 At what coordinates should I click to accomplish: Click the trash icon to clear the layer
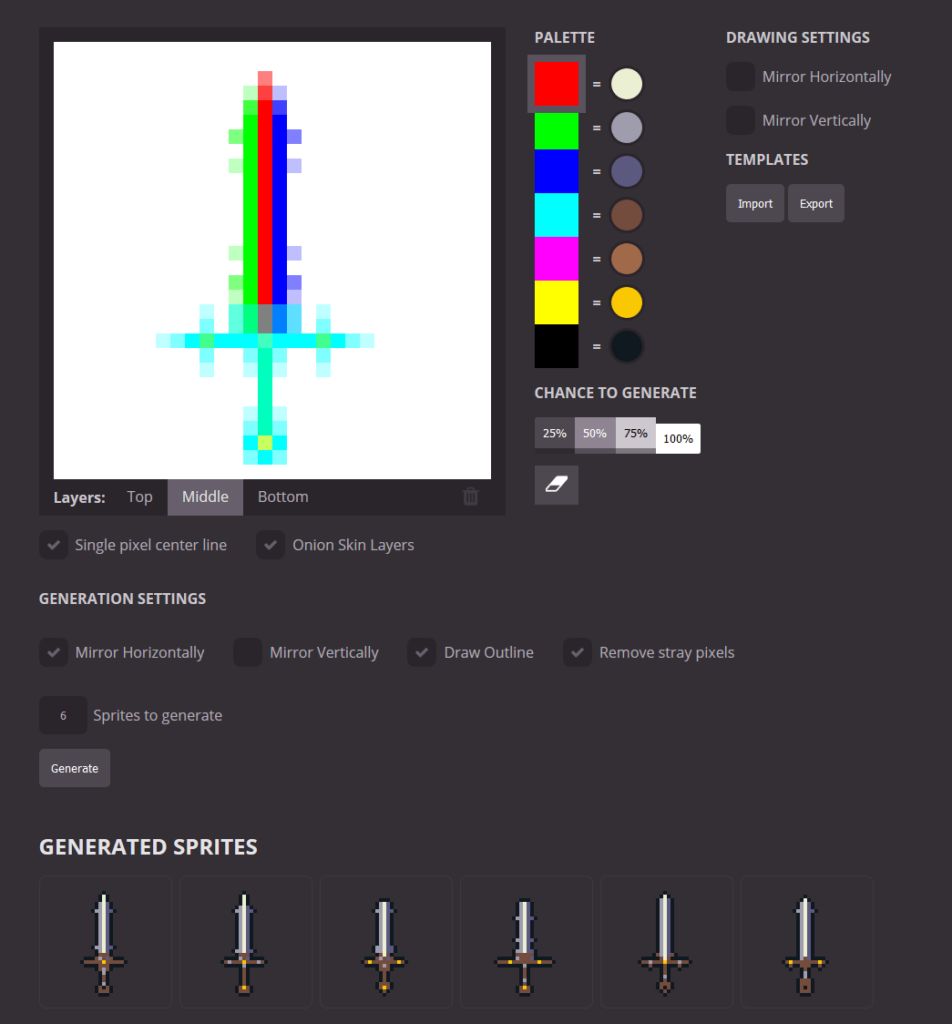click(x=470, y=496)
